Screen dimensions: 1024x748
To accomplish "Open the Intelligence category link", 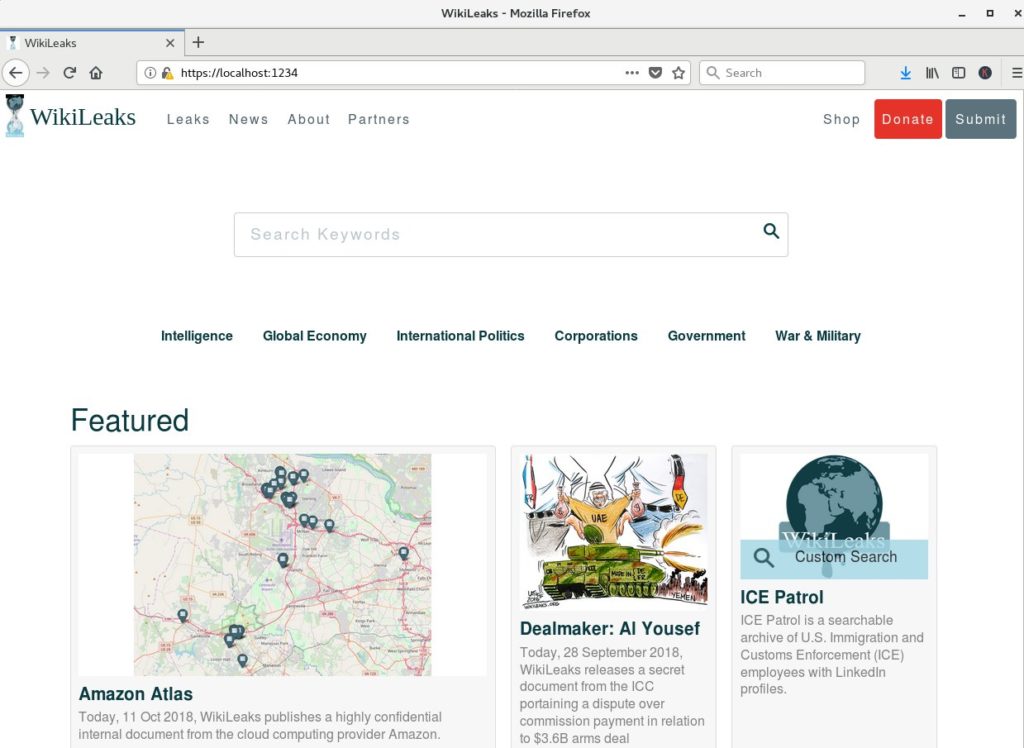I will coord(197,336).
